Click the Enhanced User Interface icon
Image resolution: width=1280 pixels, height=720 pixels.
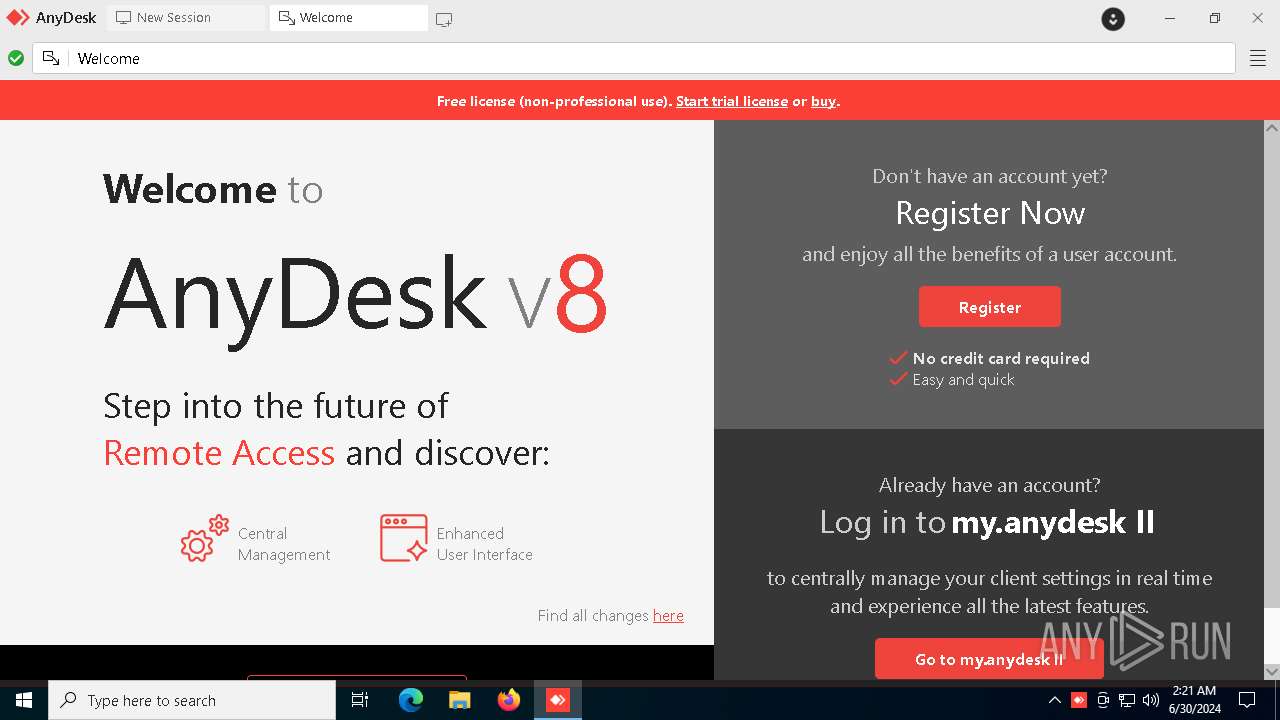404,538
